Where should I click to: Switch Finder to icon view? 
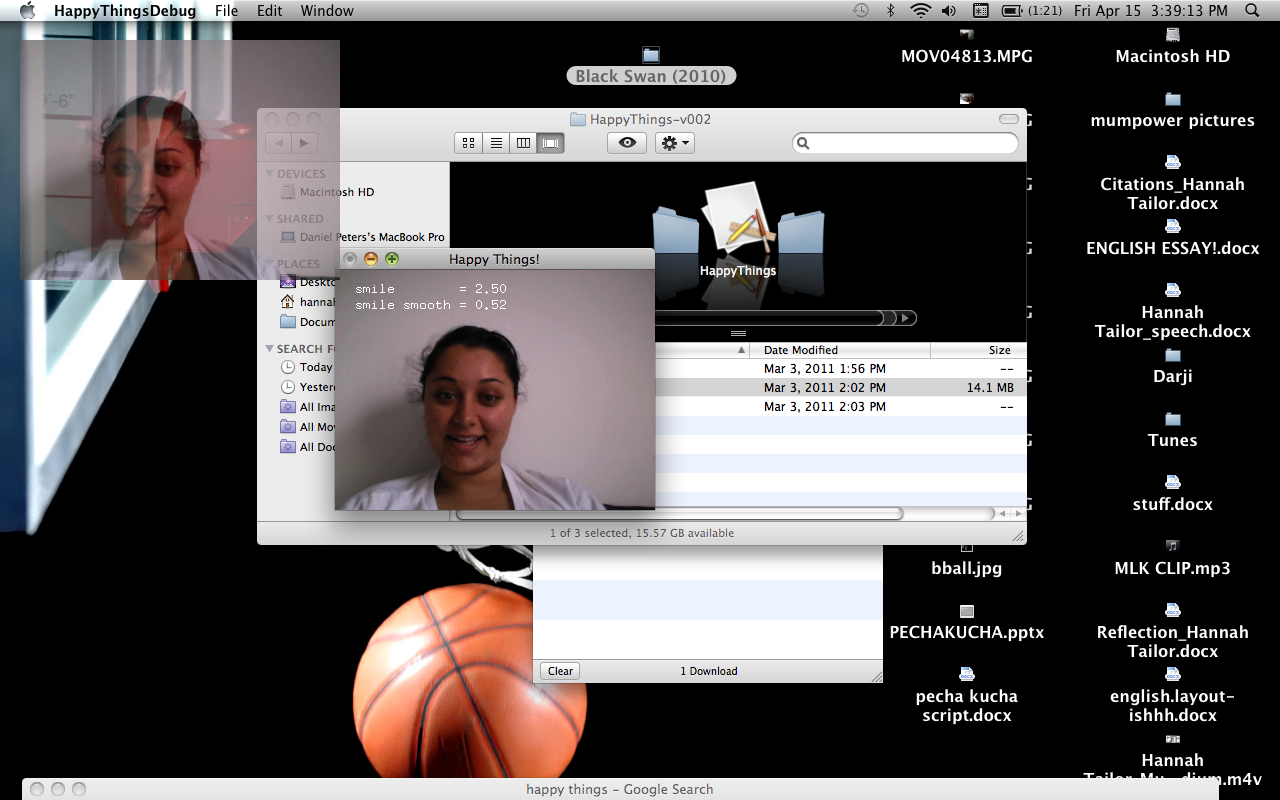[x=468, y=143]
